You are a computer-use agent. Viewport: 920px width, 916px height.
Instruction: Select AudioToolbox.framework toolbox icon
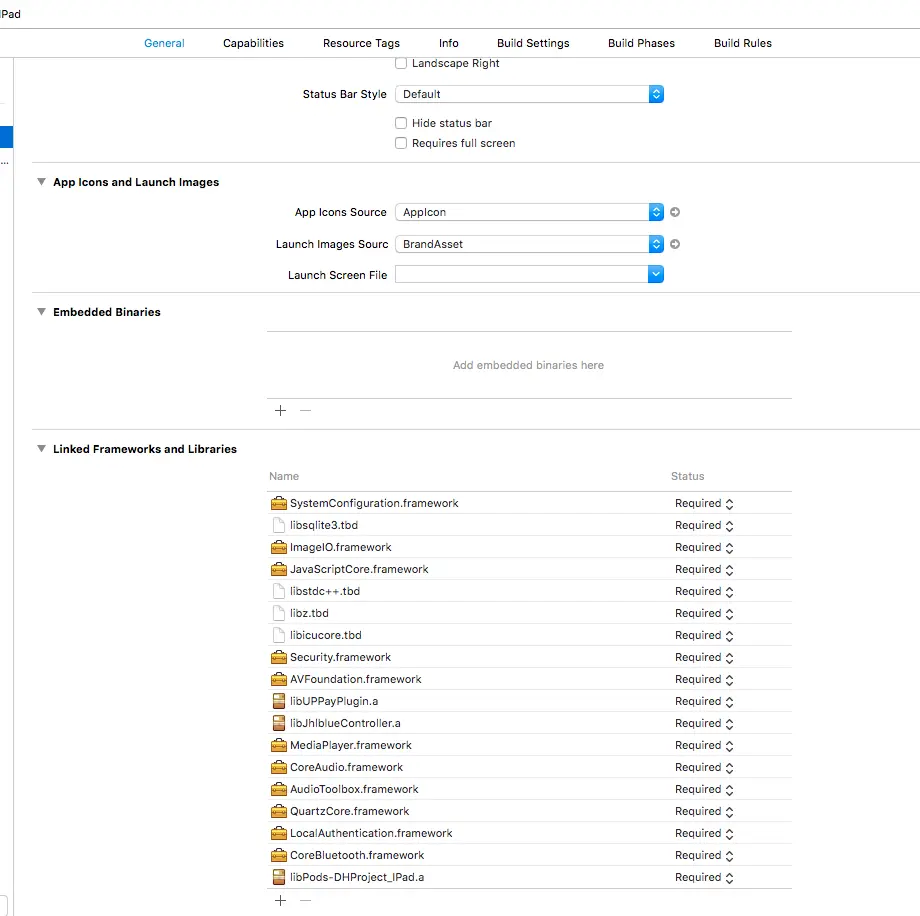coord(279,789)
